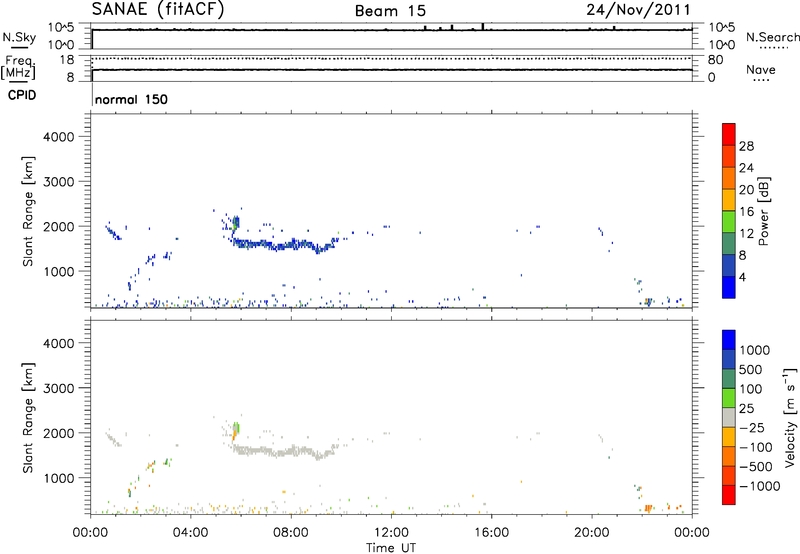Click the Nave legend label
Viewport: 800px width, 554px height.
coord(761,69)
